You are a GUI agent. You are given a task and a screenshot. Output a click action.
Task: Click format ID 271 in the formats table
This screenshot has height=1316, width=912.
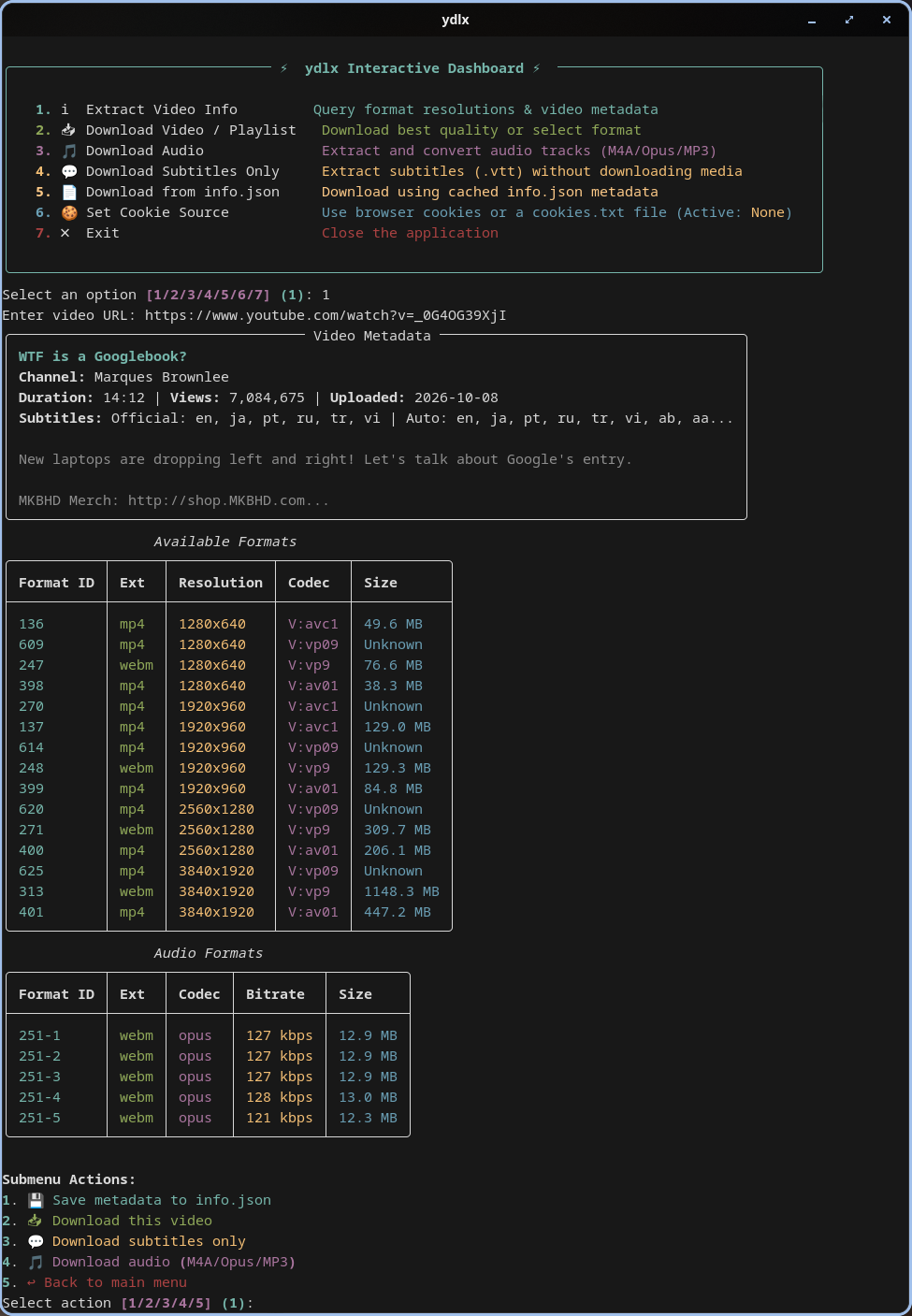click(x=31, y=830)
